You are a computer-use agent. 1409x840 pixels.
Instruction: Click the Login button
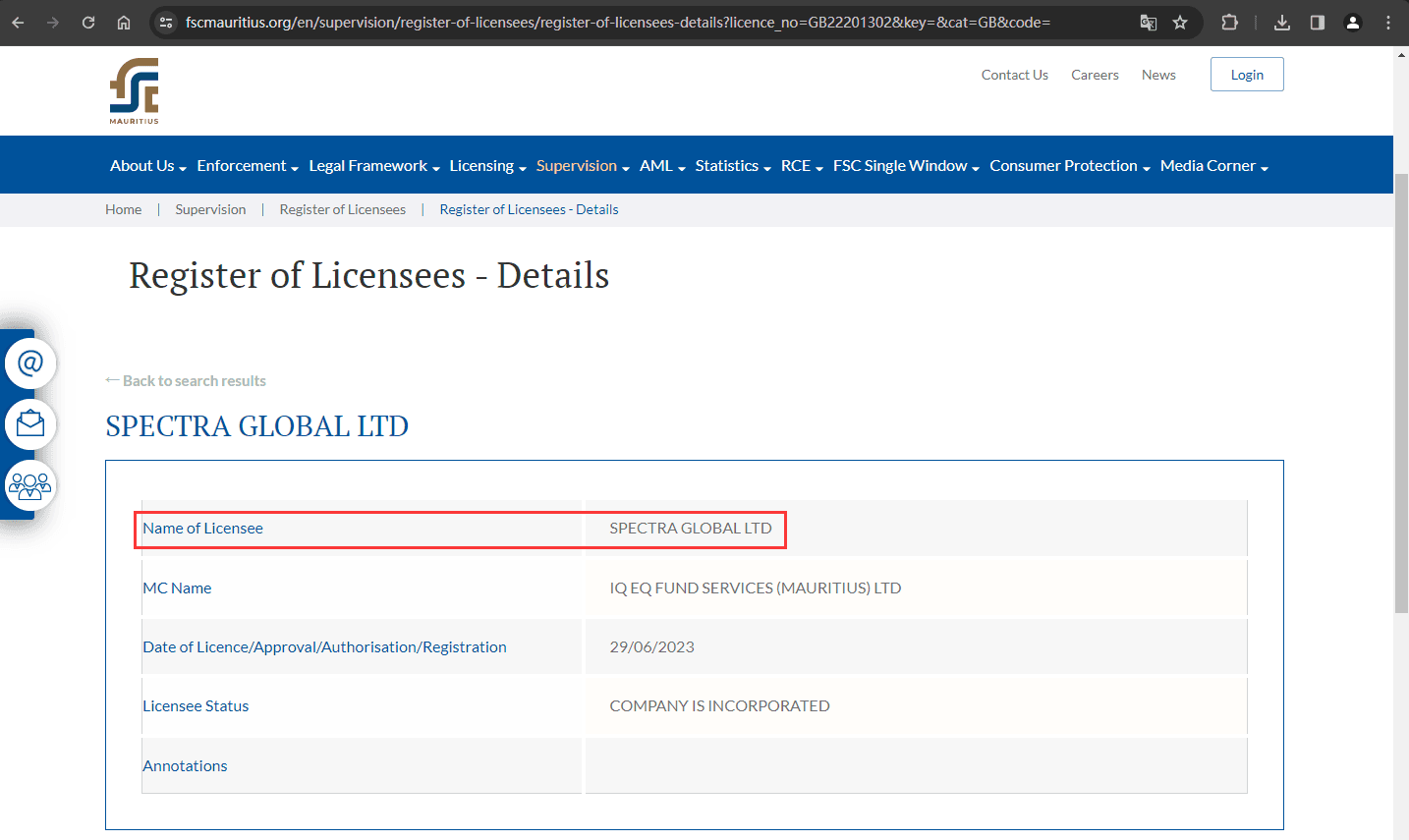1247,75
